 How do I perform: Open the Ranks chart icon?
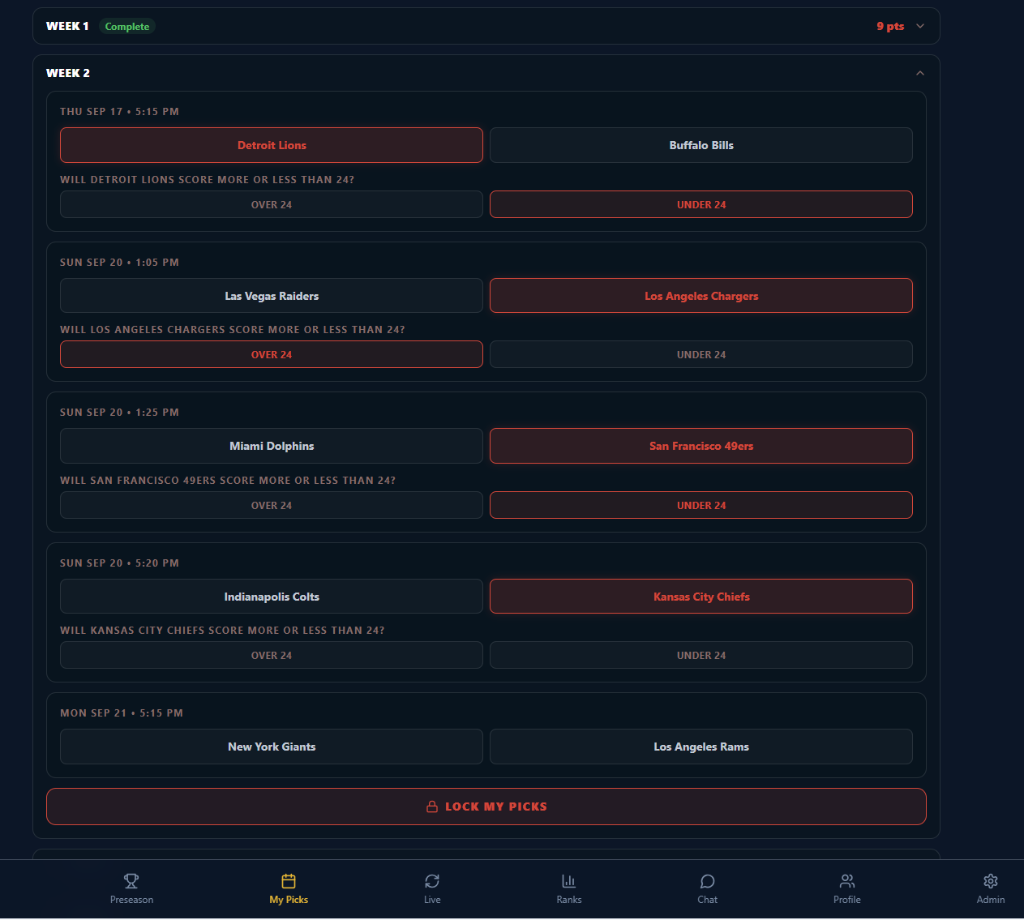[569, 881]
